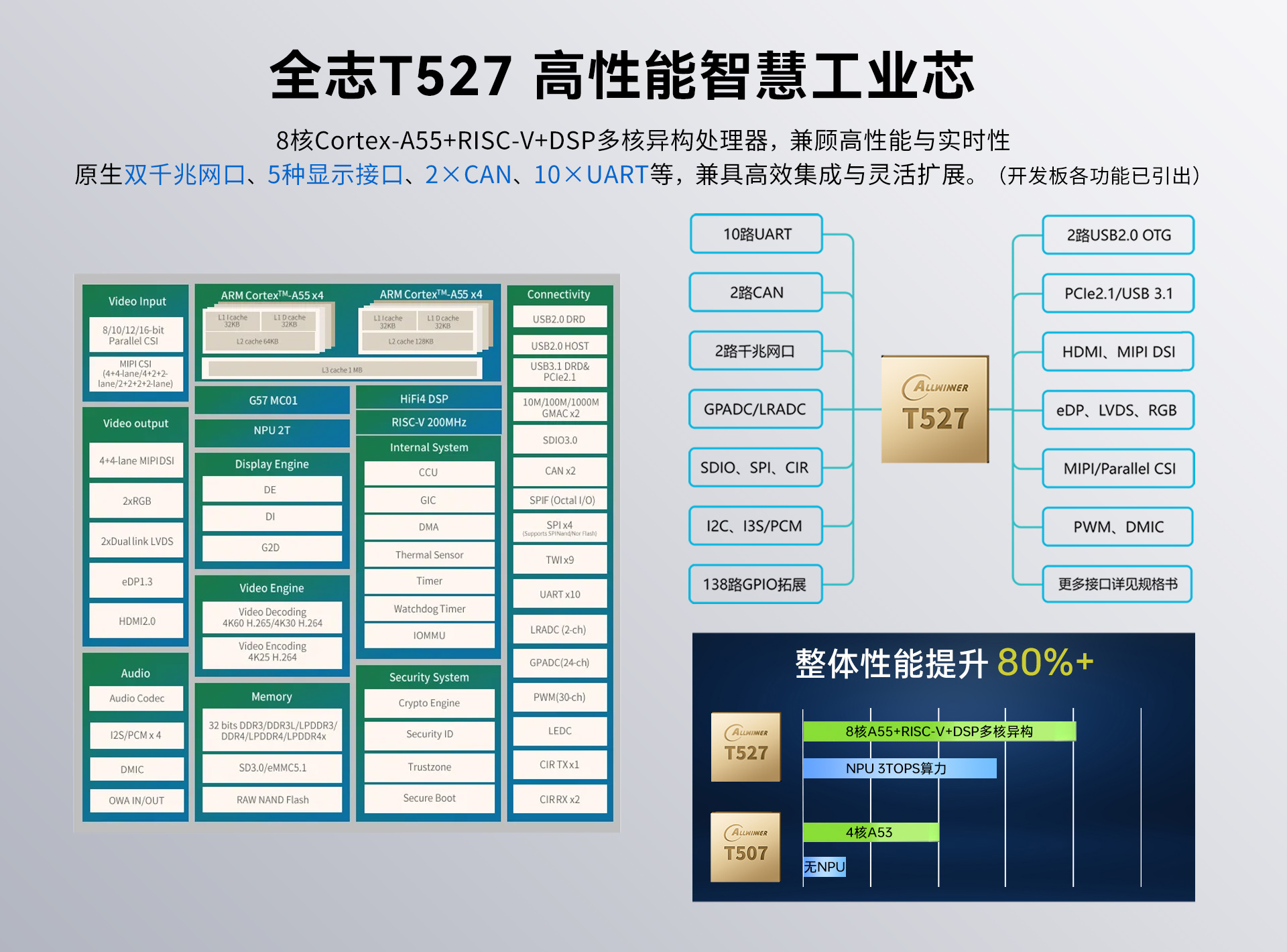
Task: Click the eDP1.3 block
Action: pyautogui.click(x=136, y=581)
